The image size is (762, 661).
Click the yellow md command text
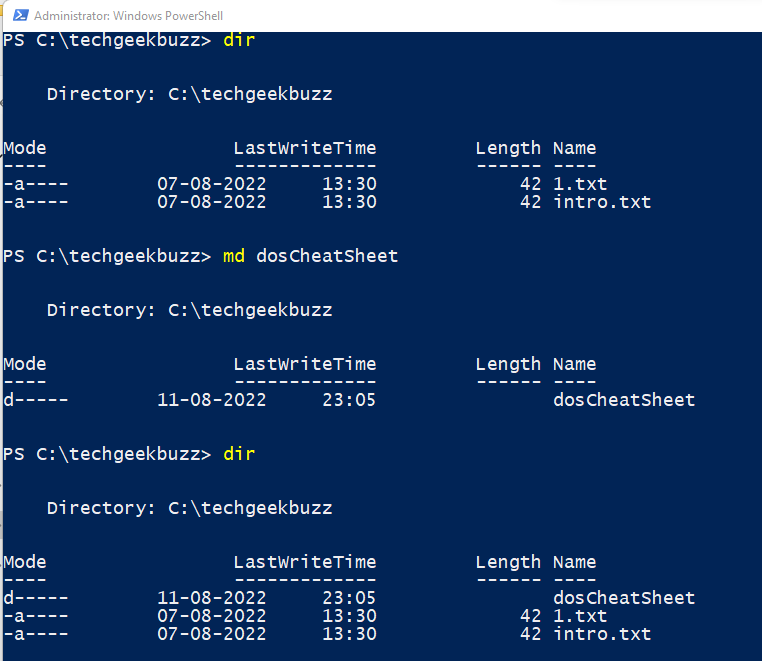click(x=234, y=256)
